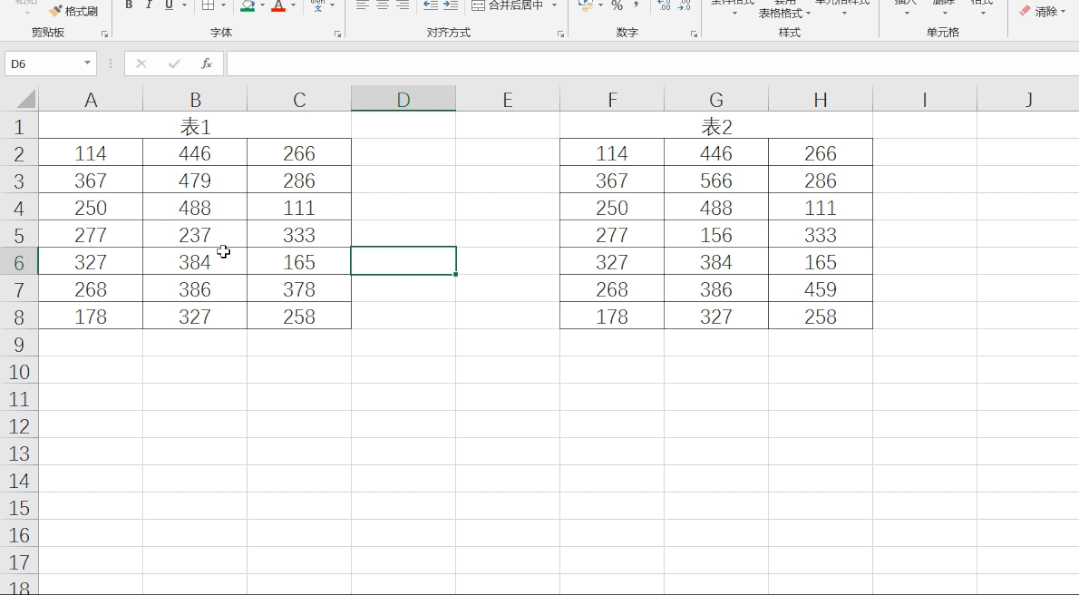Click the decrease indent icon
This screenshot has height=595, width=1079.
click(430, 5)
